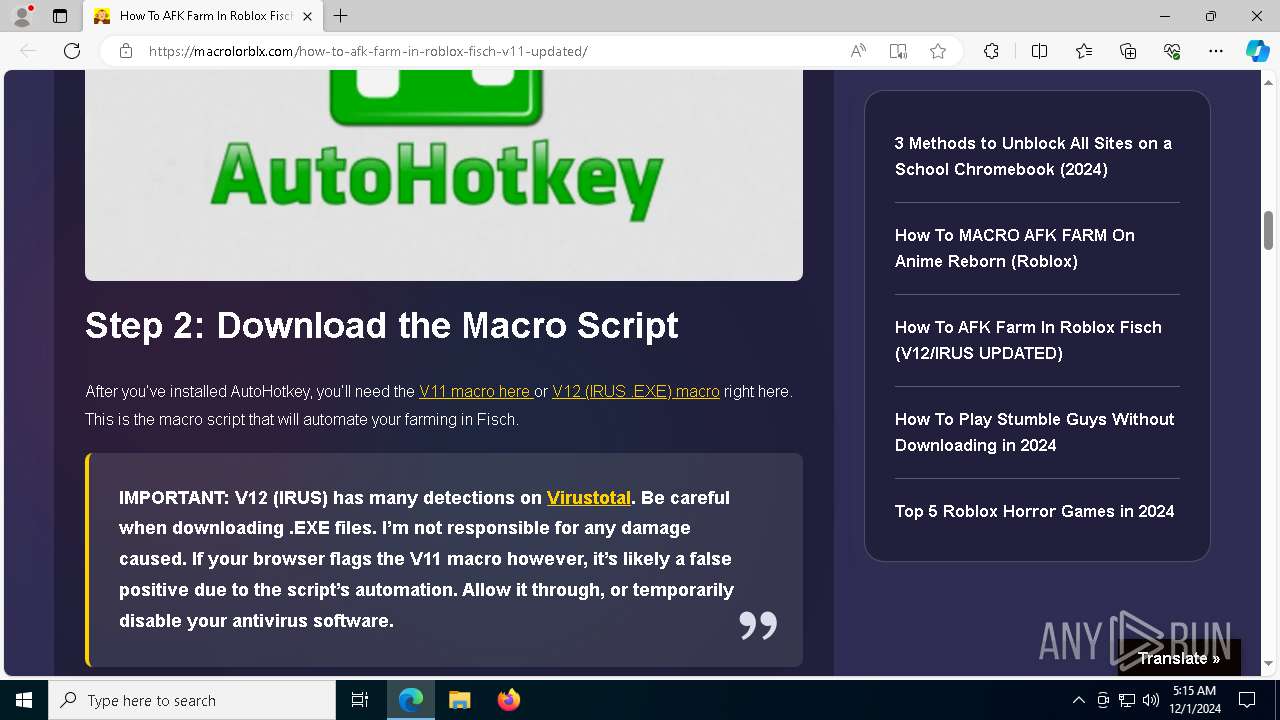1280x720 pixels.
Task: Open browser Extensions icon
Action: (x=991, y=51)
